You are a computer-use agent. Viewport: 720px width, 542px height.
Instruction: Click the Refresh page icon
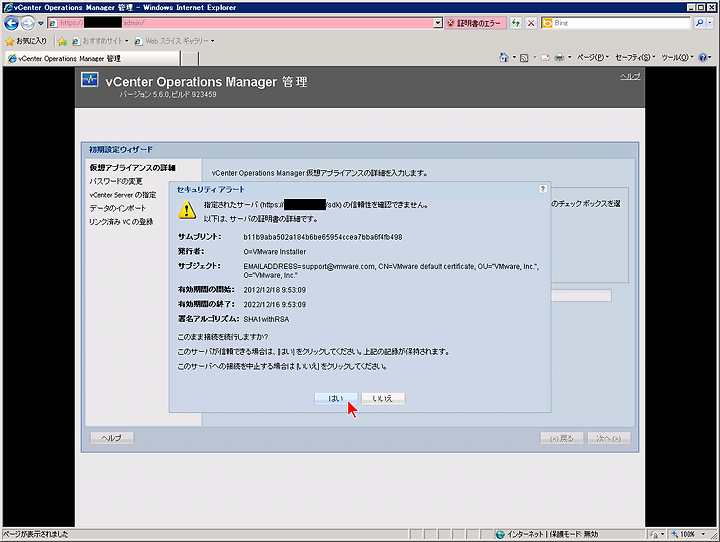point(516,23)
